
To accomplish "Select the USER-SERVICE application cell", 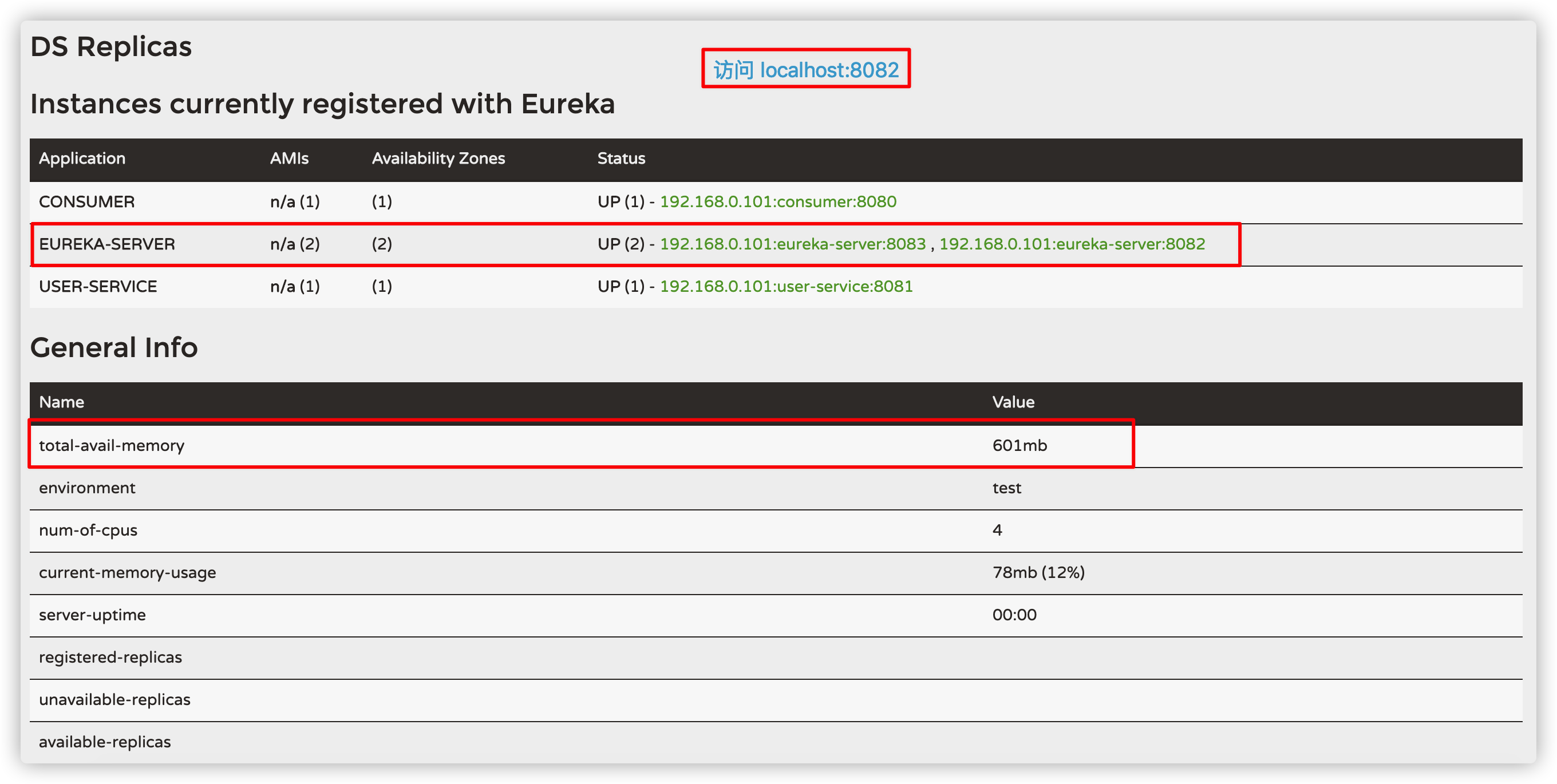I will click(98, 287).
